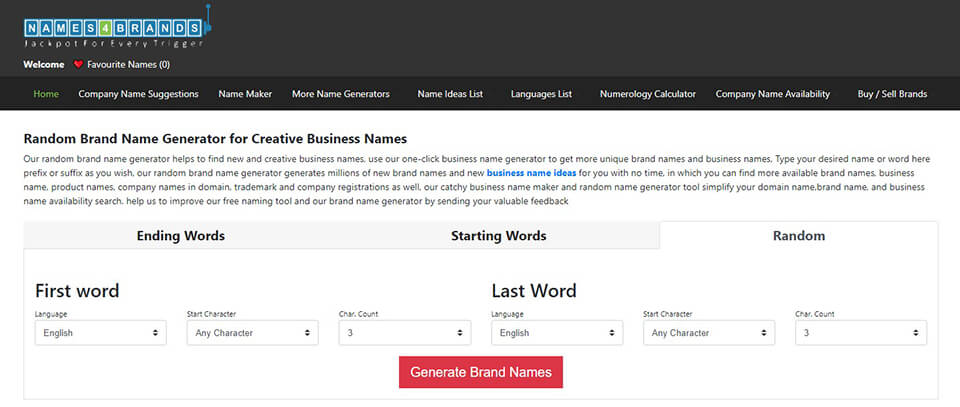Viewport: 960px width, 407px height.
Task: Open First word Start Character dropdown
Action: [x=252, y=333]
